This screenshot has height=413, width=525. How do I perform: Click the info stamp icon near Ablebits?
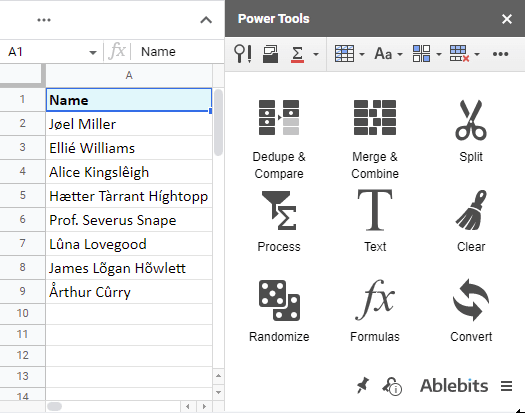tap(392, 386)
